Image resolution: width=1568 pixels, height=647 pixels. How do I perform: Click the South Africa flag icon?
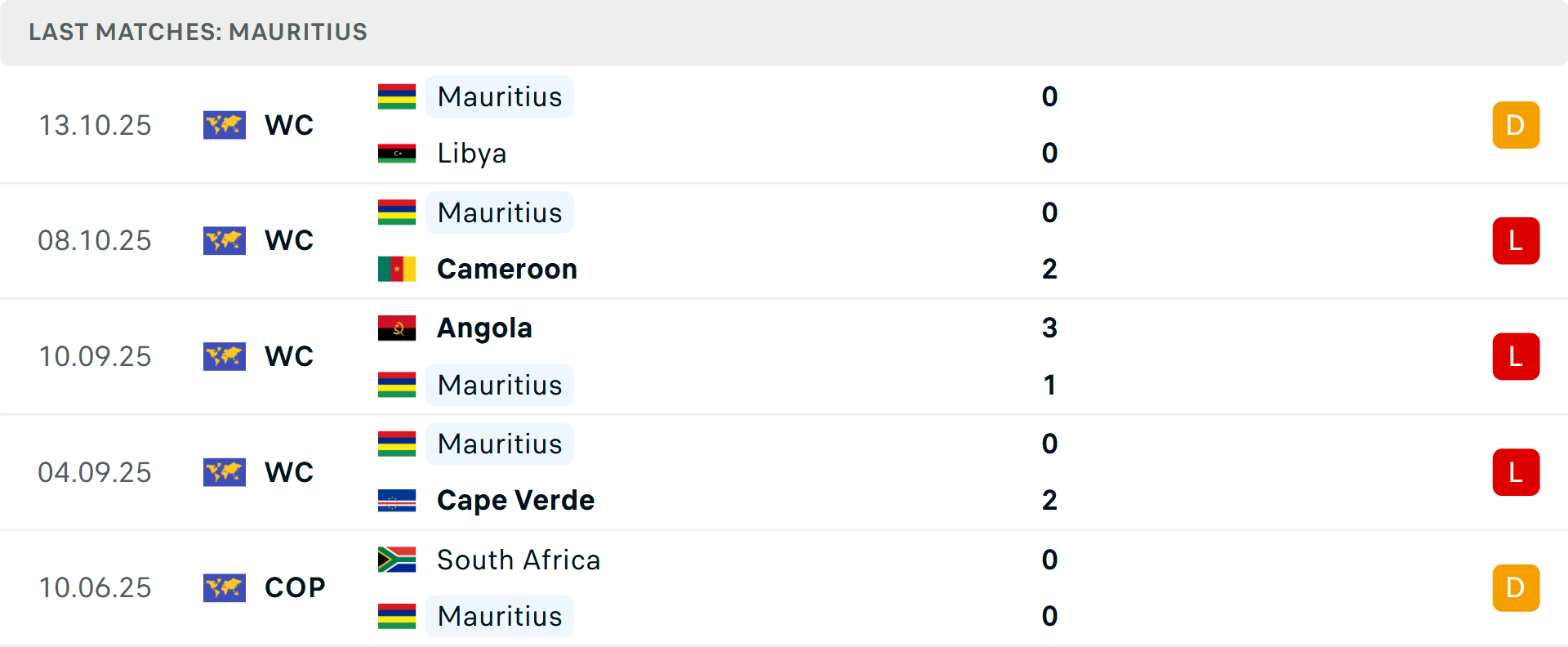click(x=397, y=560)
